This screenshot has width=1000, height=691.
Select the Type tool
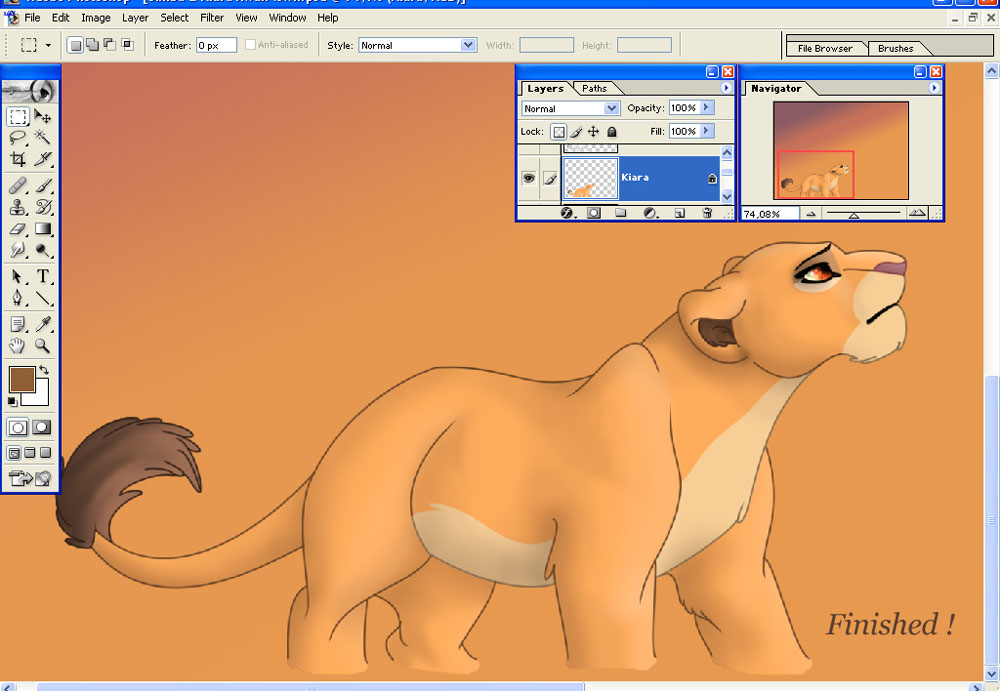coord(43,276)
